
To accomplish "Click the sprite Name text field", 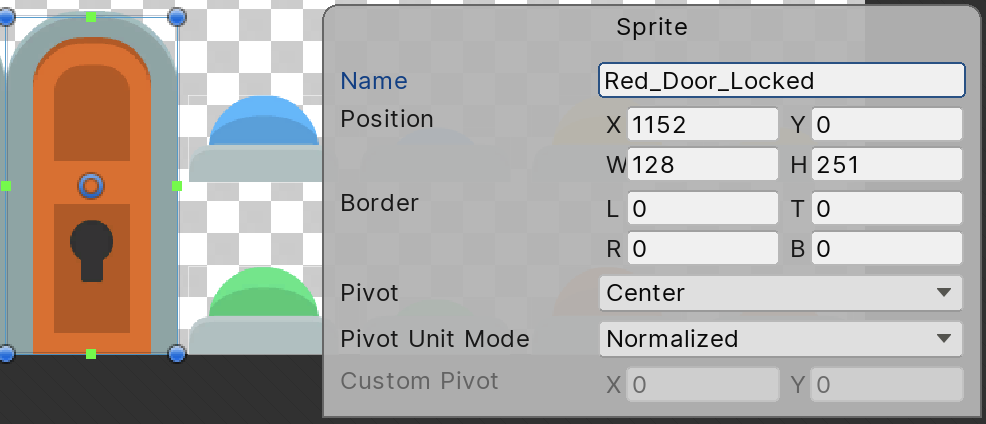I will [781, 80].
